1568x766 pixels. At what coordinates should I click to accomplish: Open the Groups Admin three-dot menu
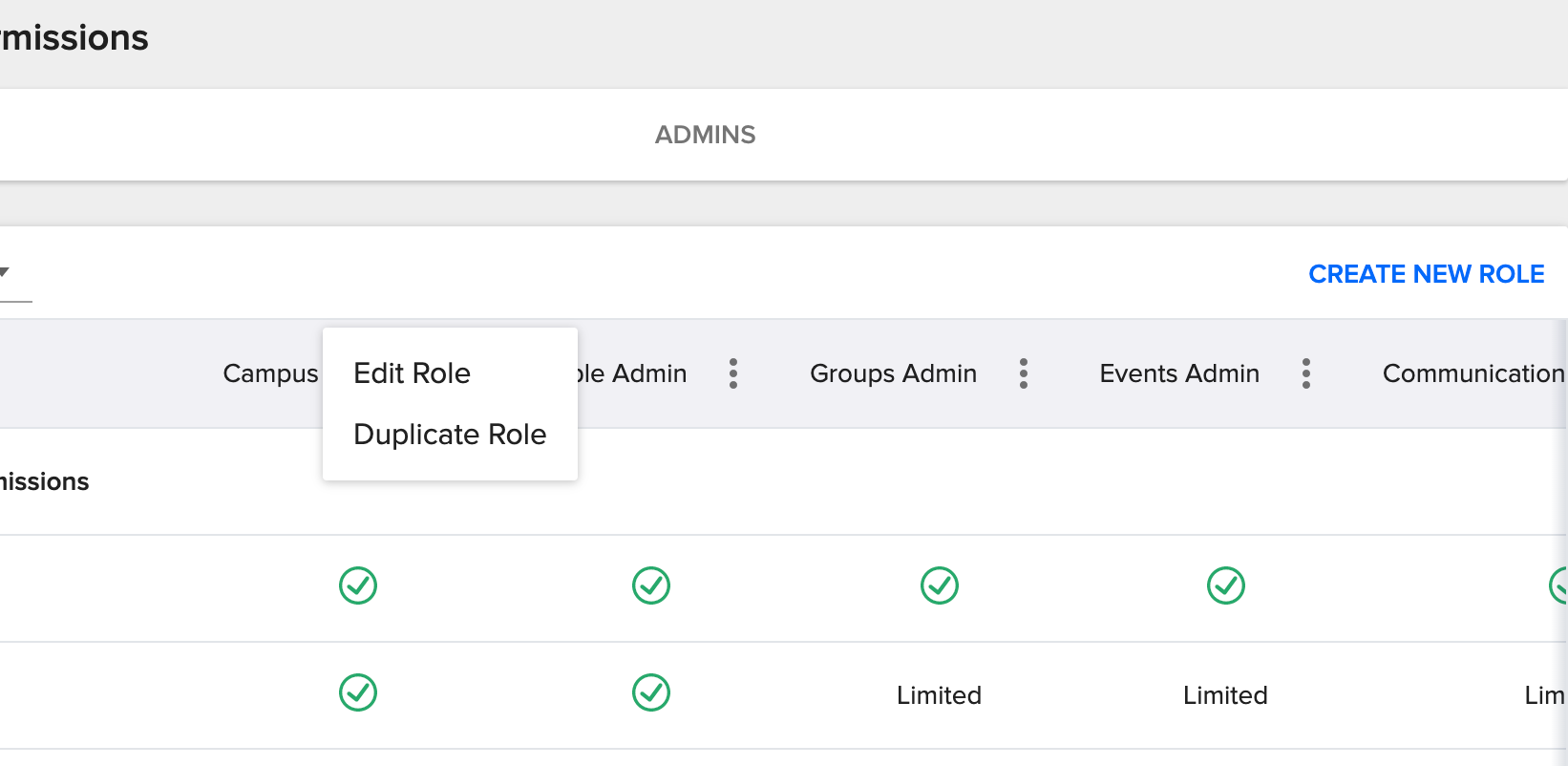[x=1023, y=373]
